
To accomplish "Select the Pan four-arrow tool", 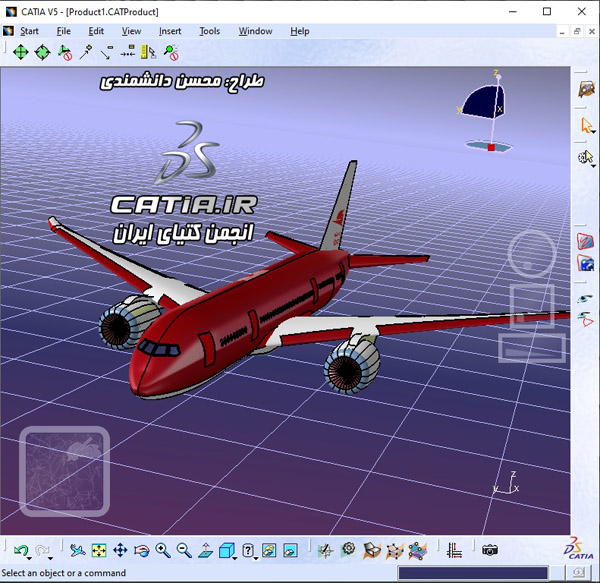I will point(120,550).
